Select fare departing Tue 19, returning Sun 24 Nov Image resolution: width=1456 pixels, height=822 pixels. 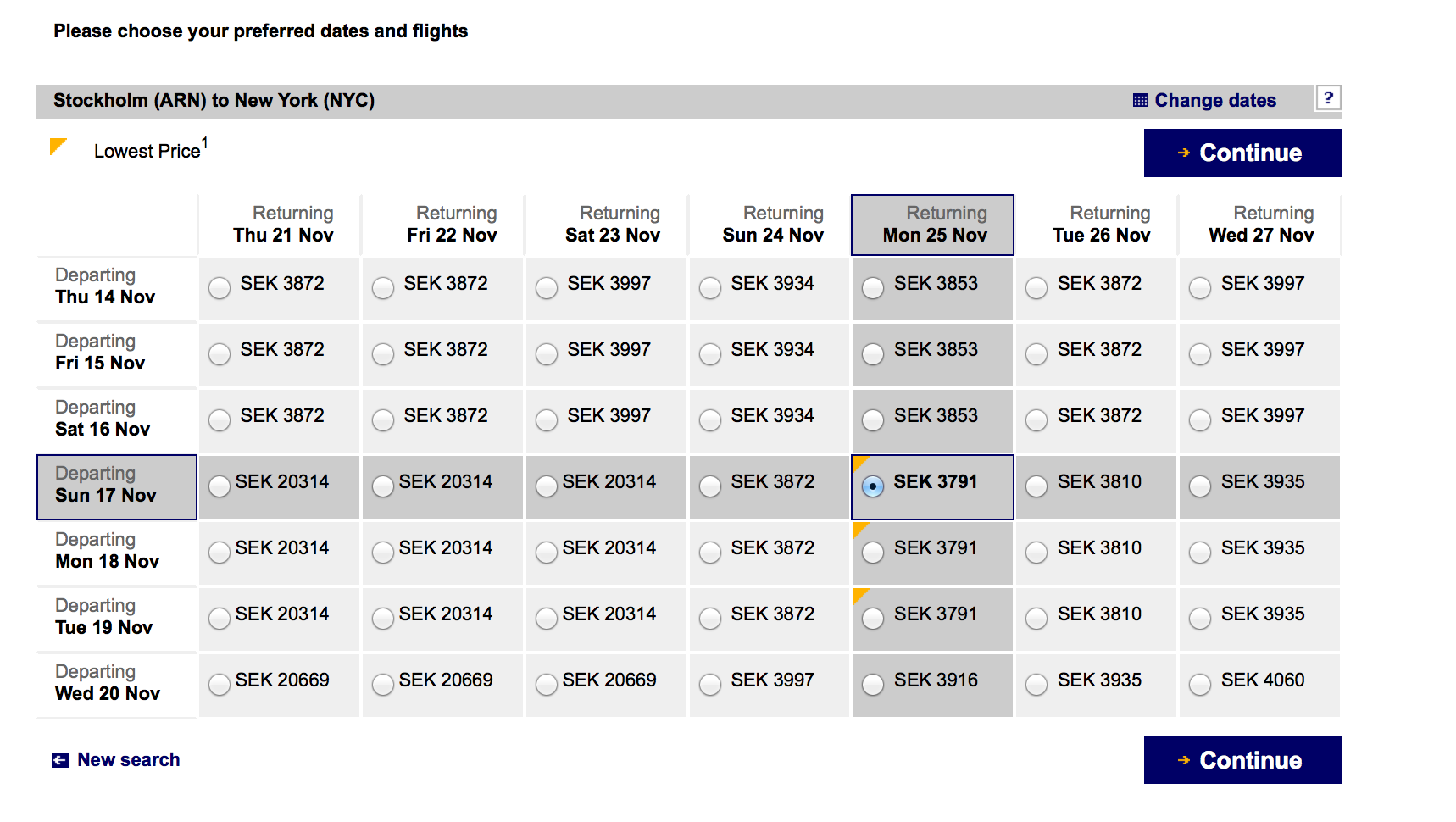710,619
